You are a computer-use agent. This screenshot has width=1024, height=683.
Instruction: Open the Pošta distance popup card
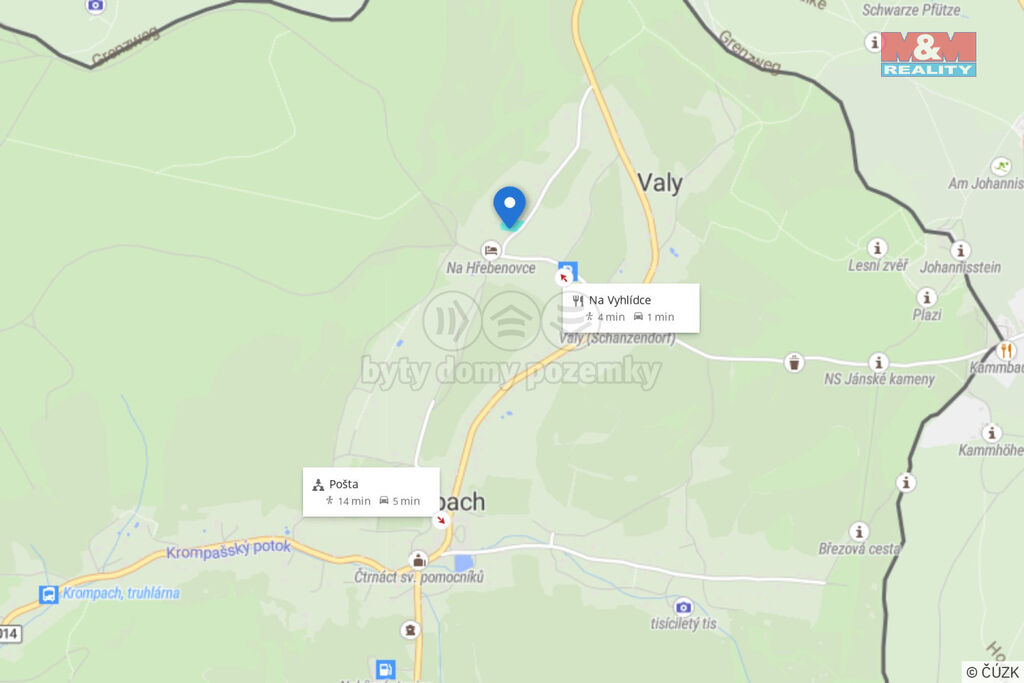click(371, 492)
